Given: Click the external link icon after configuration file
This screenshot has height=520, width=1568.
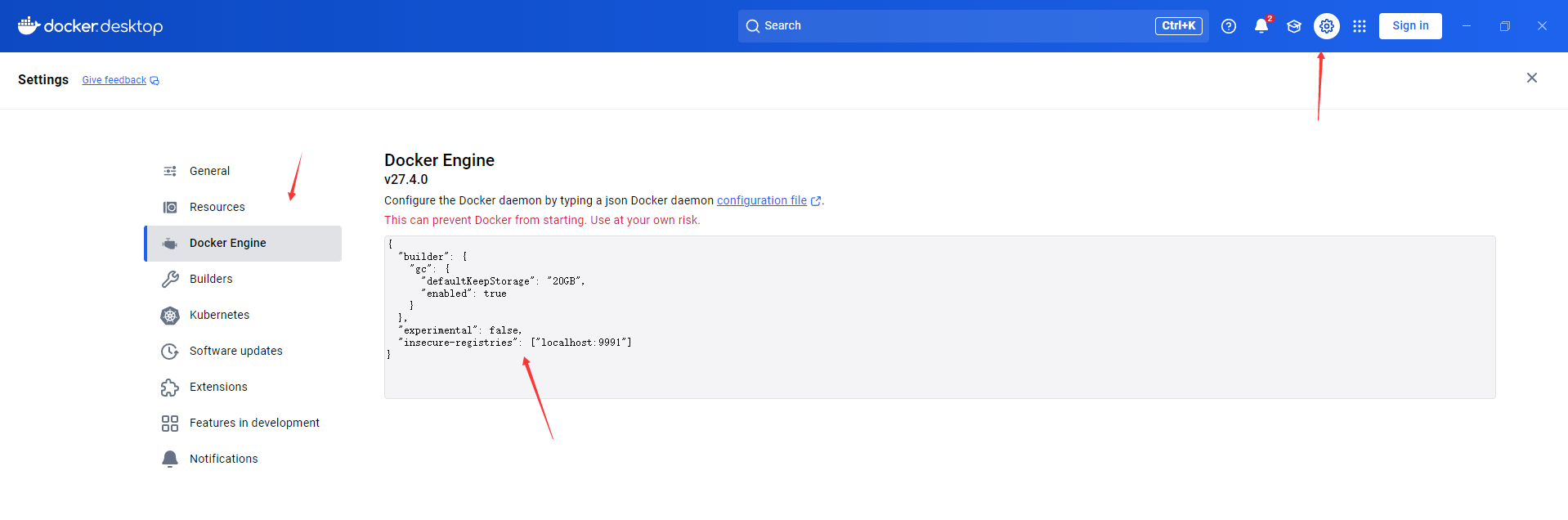Looking at the screenshot, I should [815, 201].
